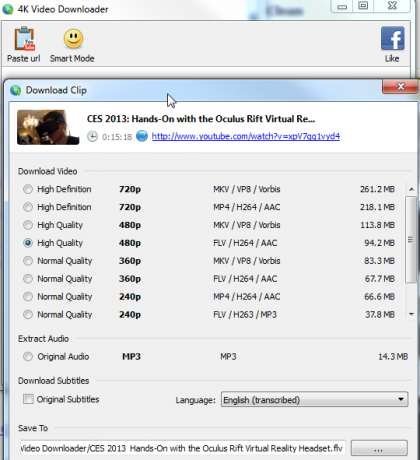Click the 37.8 MB file size text

pyautogui.click(x=380, y=315)
